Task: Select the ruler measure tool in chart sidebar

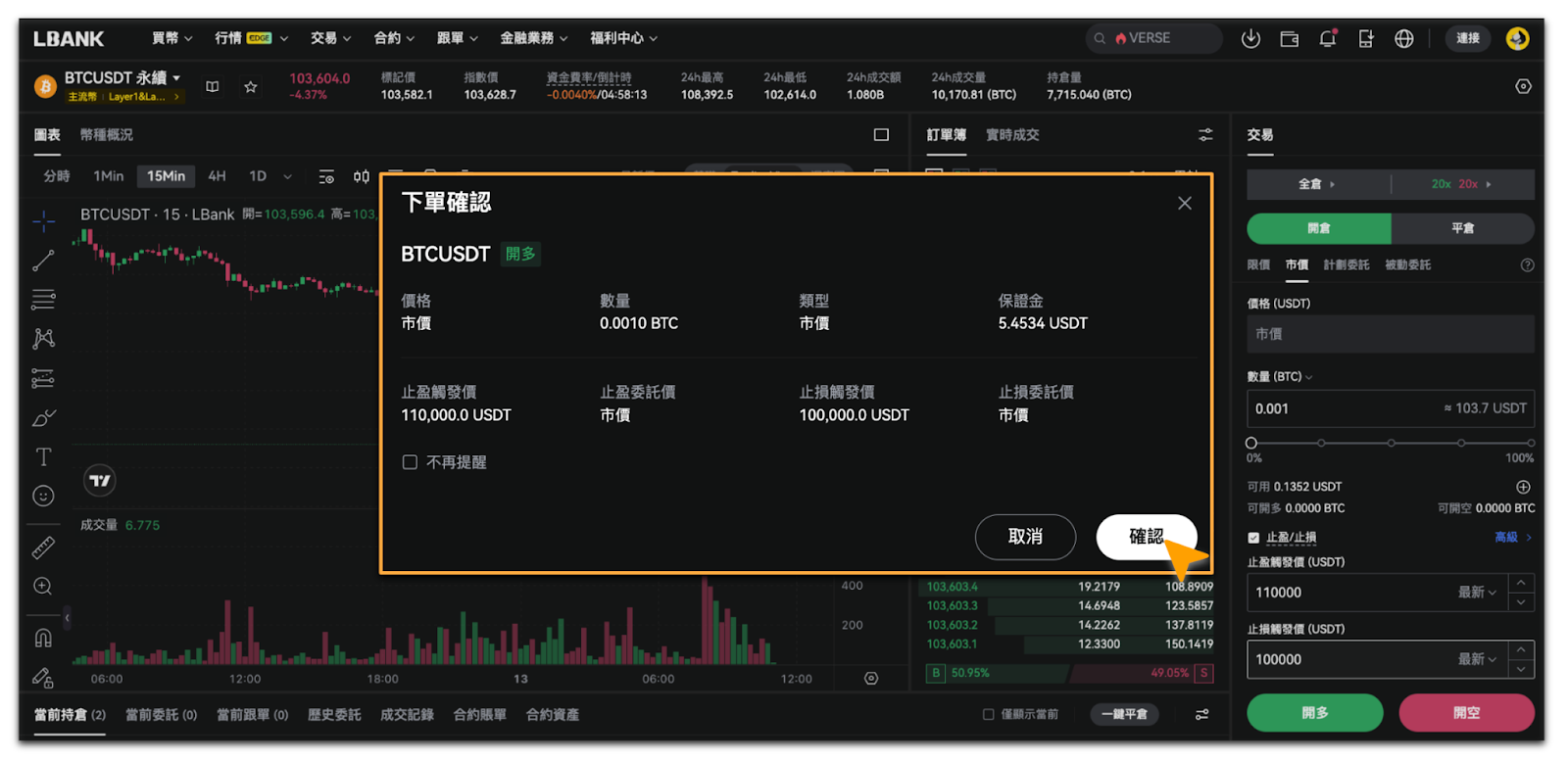Action: [43, 547]
